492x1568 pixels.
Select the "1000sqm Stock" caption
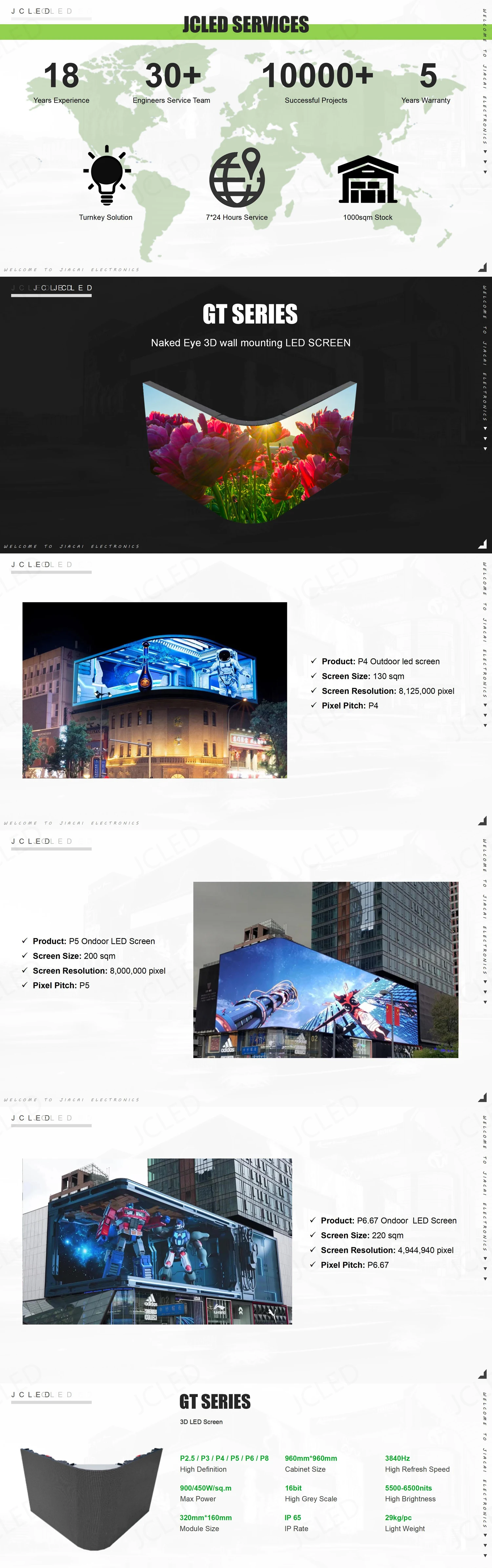tap(368, 217)
